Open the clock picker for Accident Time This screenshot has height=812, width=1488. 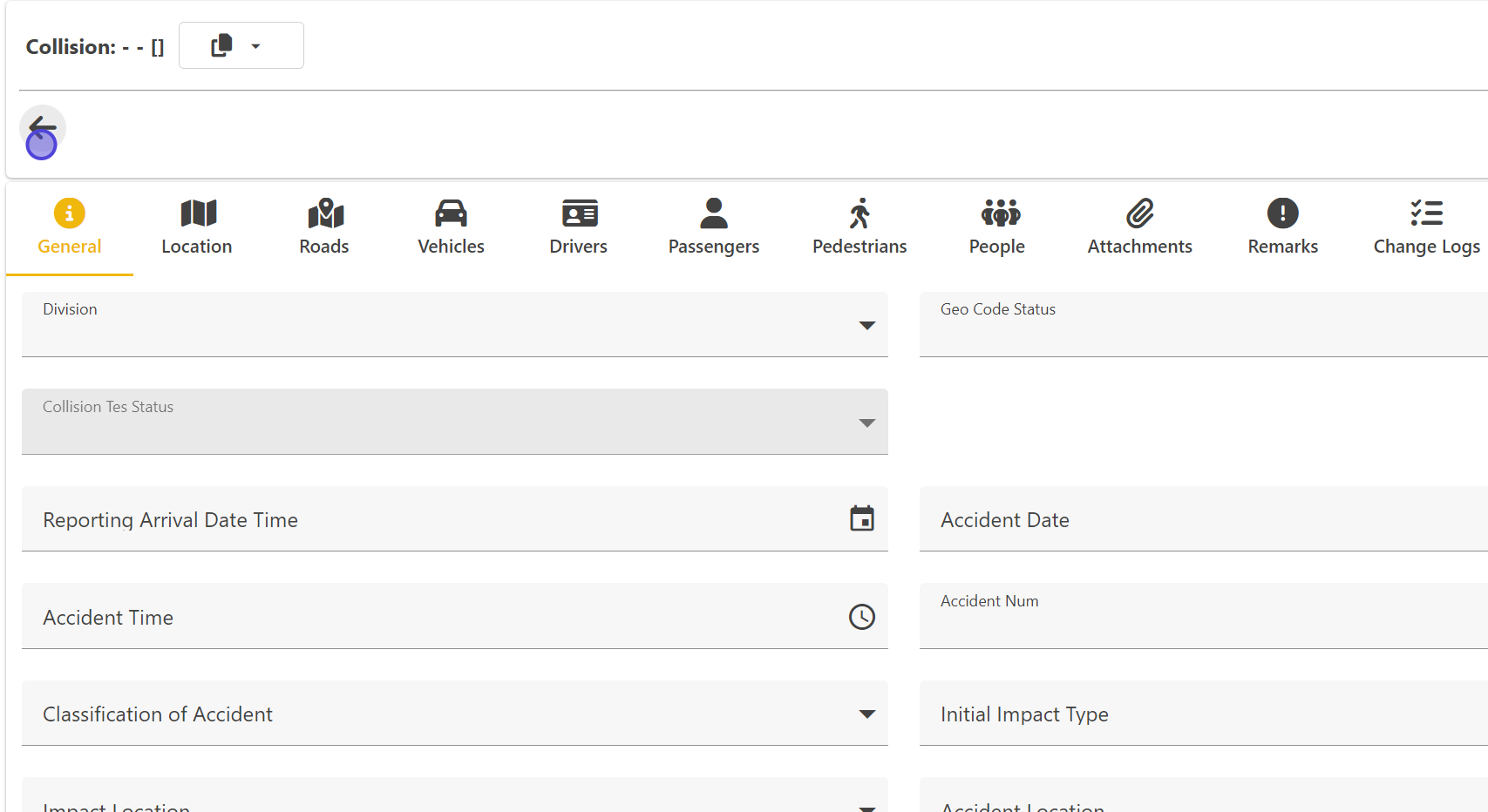[861, 617]
